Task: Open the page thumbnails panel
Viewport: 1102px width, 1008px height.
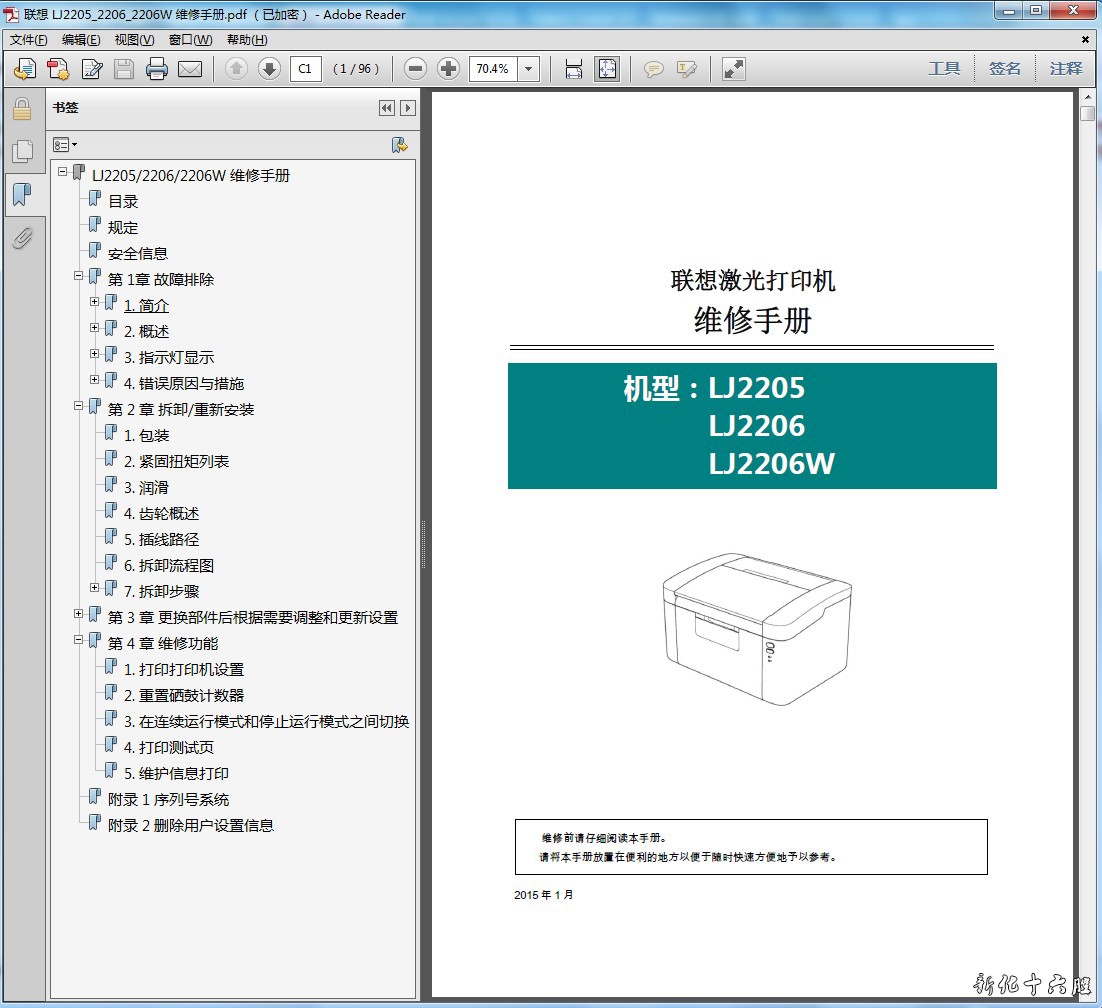Action: click(22, 152)
